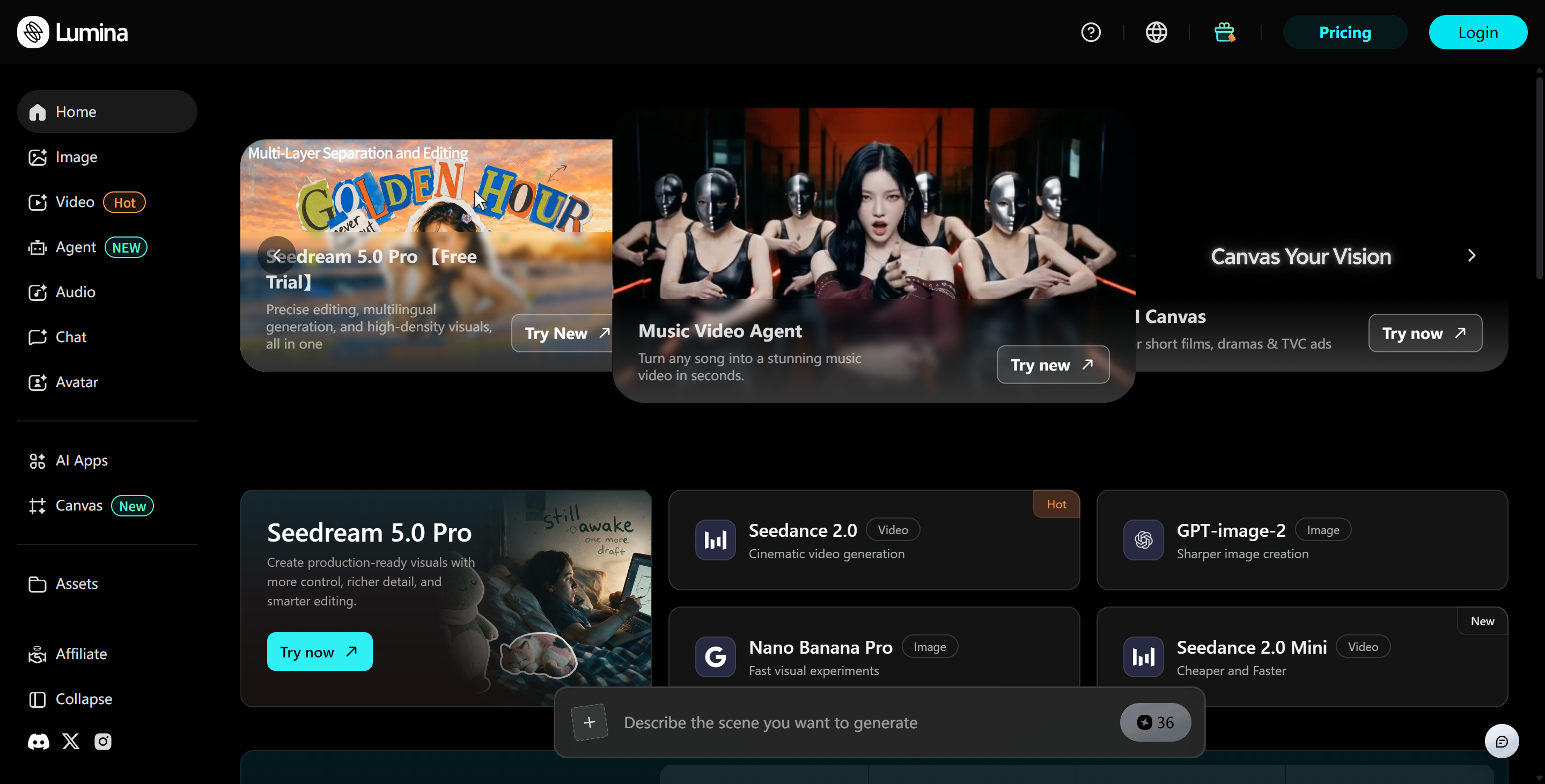Viewport: 1545px width, 784px height.
Task: Click the Video tag on Seedance 2.0 Mini
Action: 1363,647
